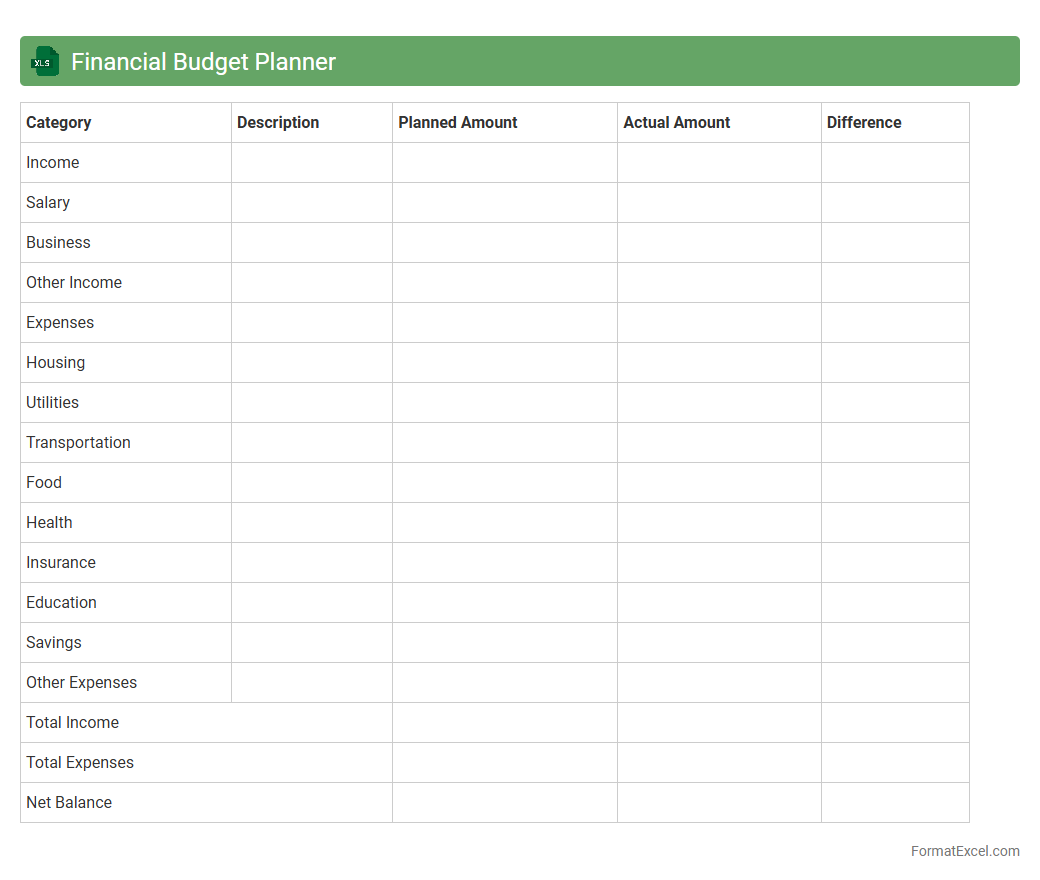Select the Insurance row label

tap(61, 562)
